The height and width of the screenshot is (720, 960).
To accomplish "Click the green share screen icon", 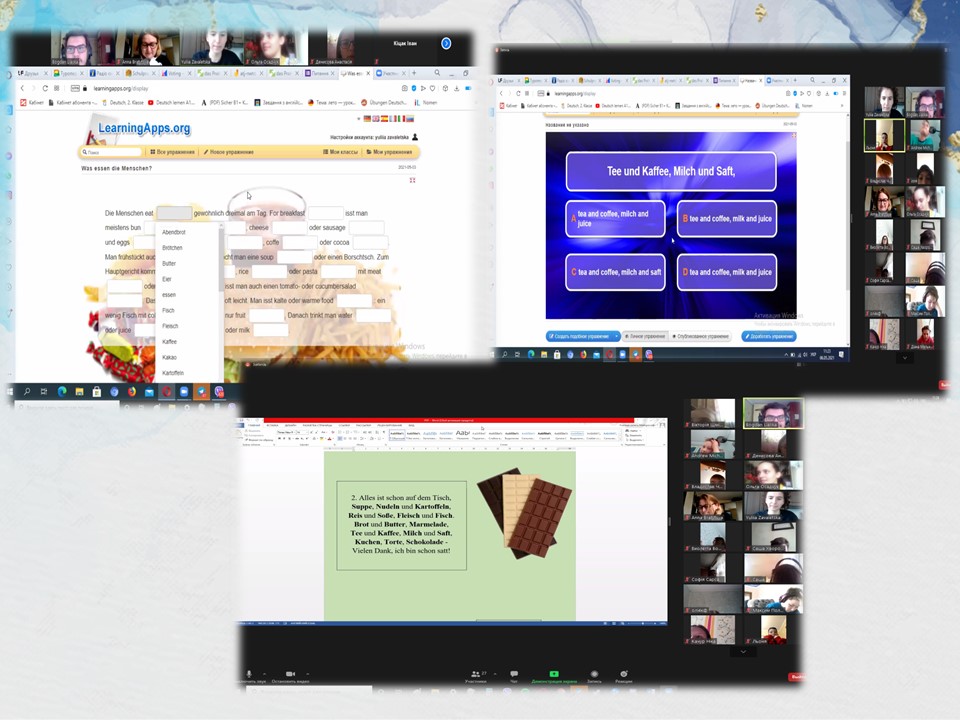I will pos(553,675).
